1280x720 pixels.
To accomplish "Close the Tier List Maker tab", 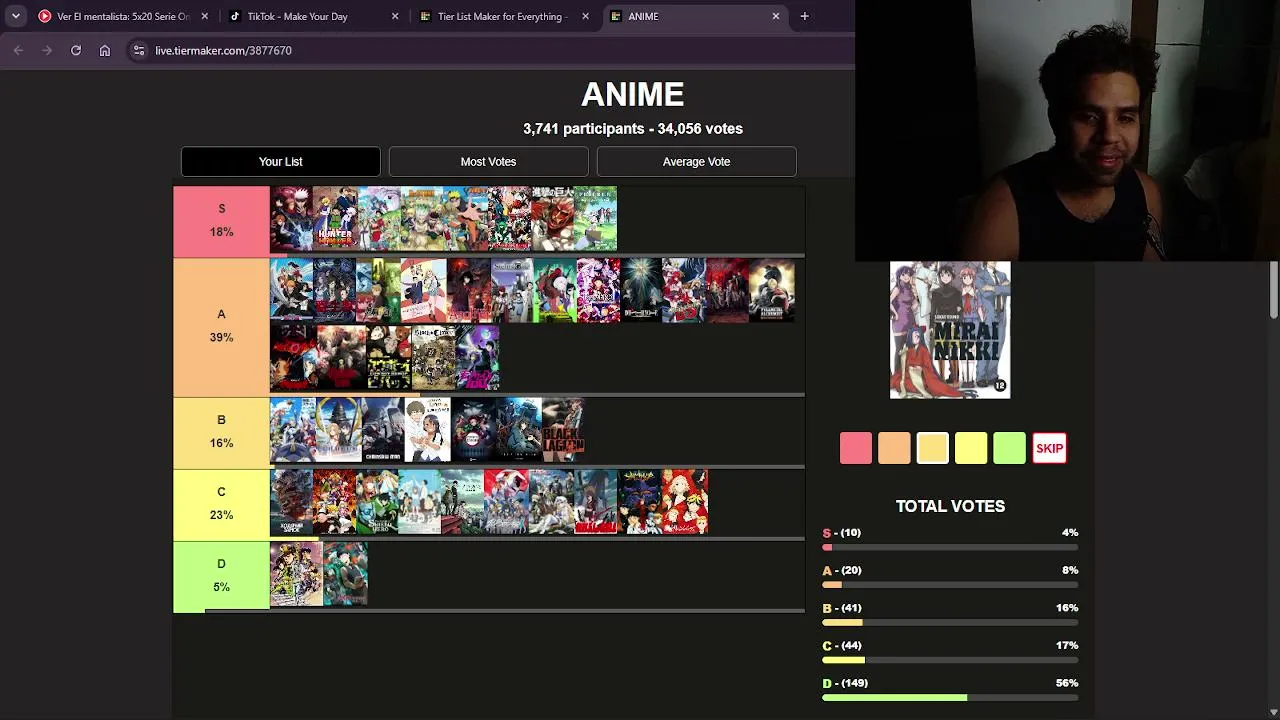I will point(585,16).
